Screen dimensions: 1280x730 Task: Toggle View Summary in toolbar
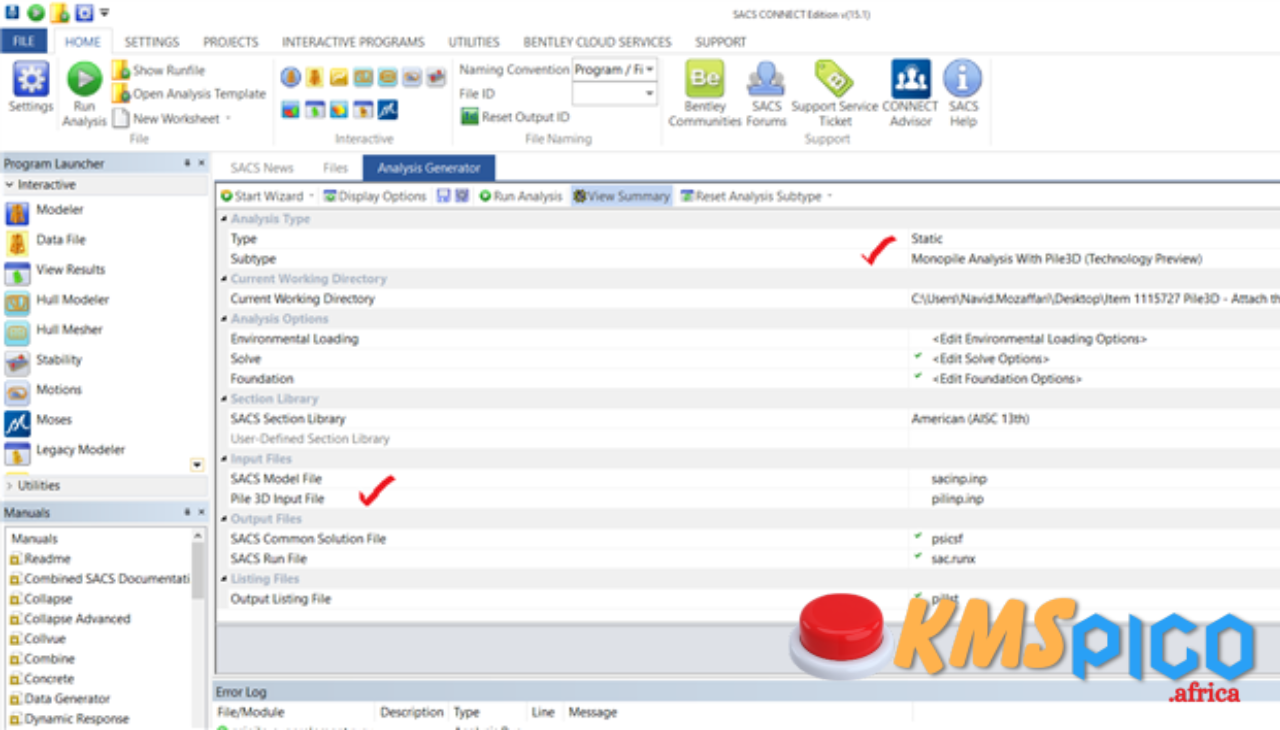pyautogui.click(x=621, y=196)
